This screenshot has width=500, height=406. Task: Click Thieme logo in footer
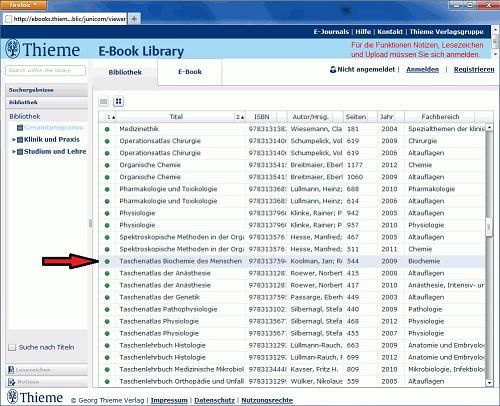(35, 397)
